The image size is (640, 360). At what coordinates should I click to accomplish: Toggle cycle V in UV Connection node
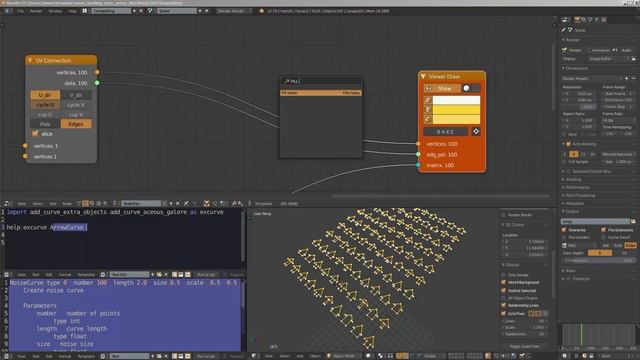[76, 105]
